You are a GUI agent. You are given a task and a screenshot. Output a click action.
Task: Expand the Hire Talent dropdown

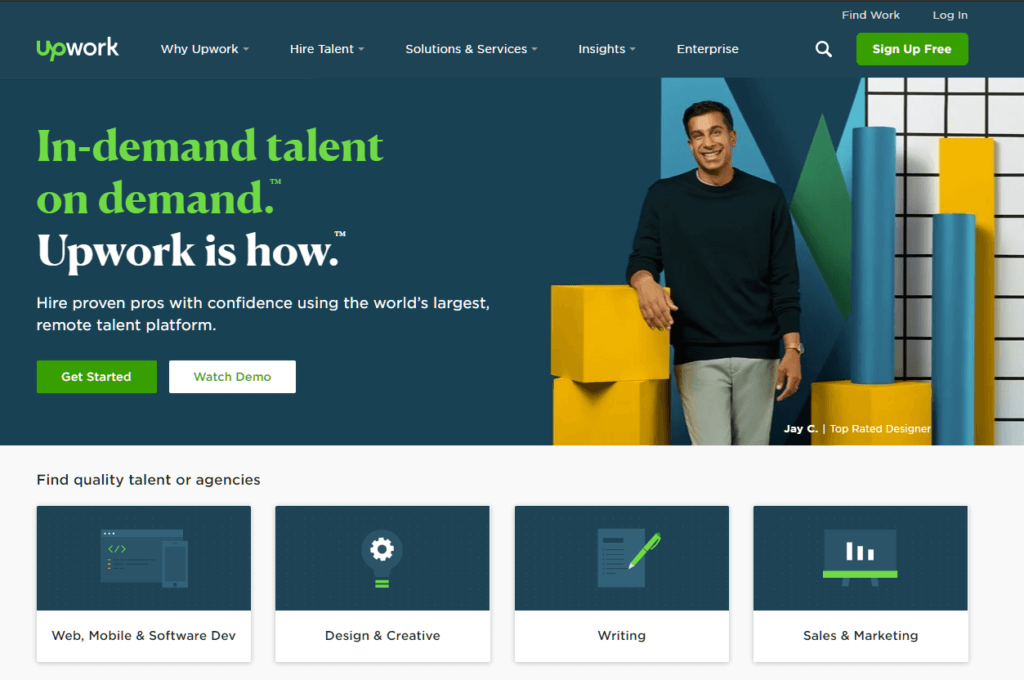coord(327,49)
